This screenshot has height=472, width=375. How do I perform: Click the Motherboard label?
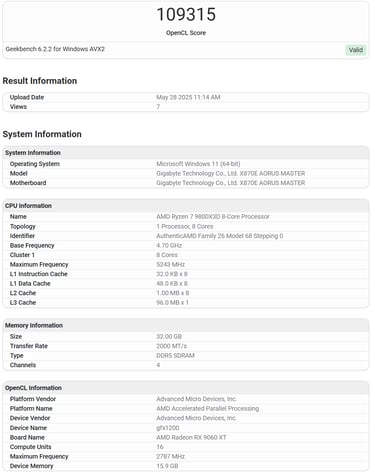coord(28,183)
